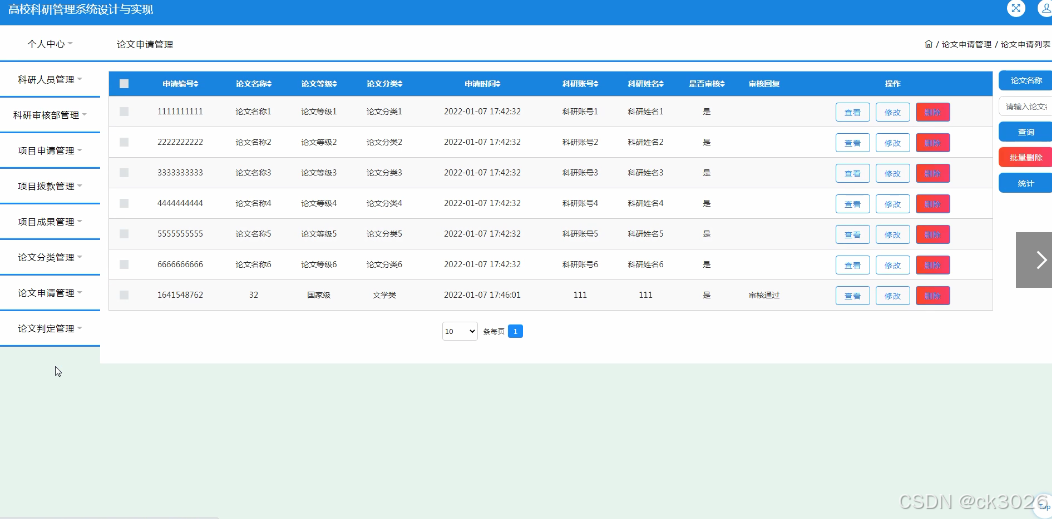Click the 国家级 paper level cell

click(319, 295)
